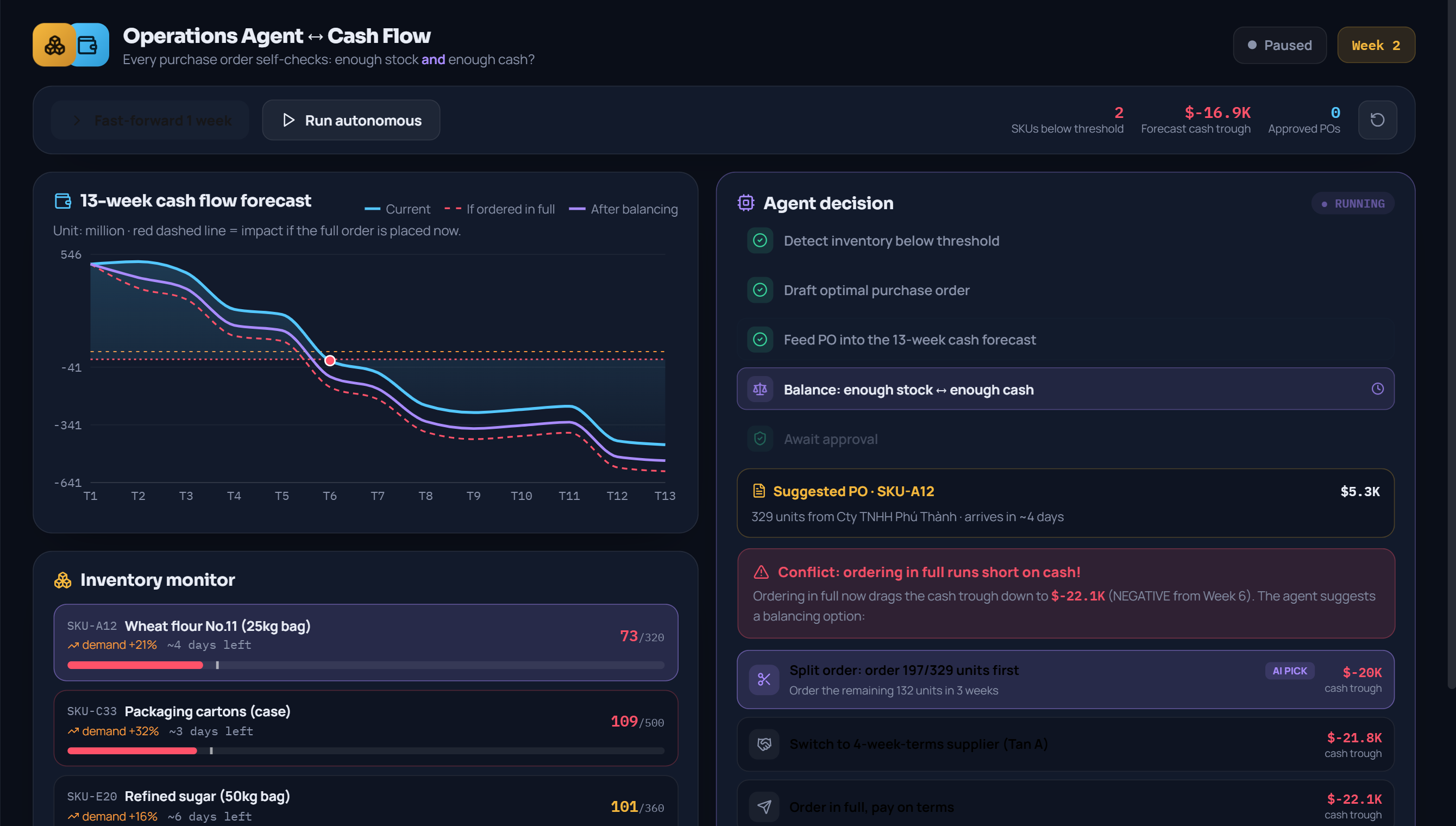Viewport: 1456px width, 826px height.
Task: Click the $-16.9K forecast cash trough value
Action: pyautogui.click(x=1217, y=112)
